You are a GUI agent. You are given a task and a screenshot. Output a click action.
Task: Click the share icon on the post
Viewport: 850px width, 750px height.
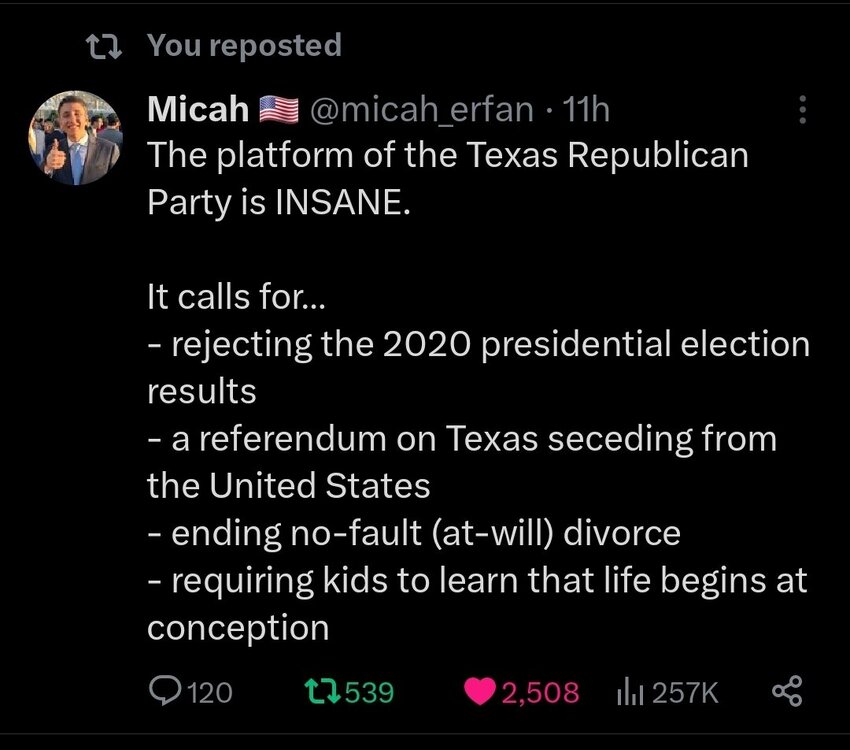[787, 691]
